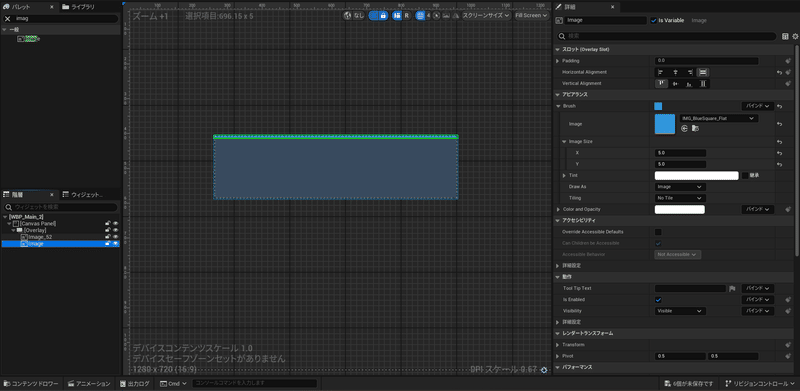Screen dimensions: 800x391
Task: Switch to the ライブラリ tab
Action: coord(78,7)
